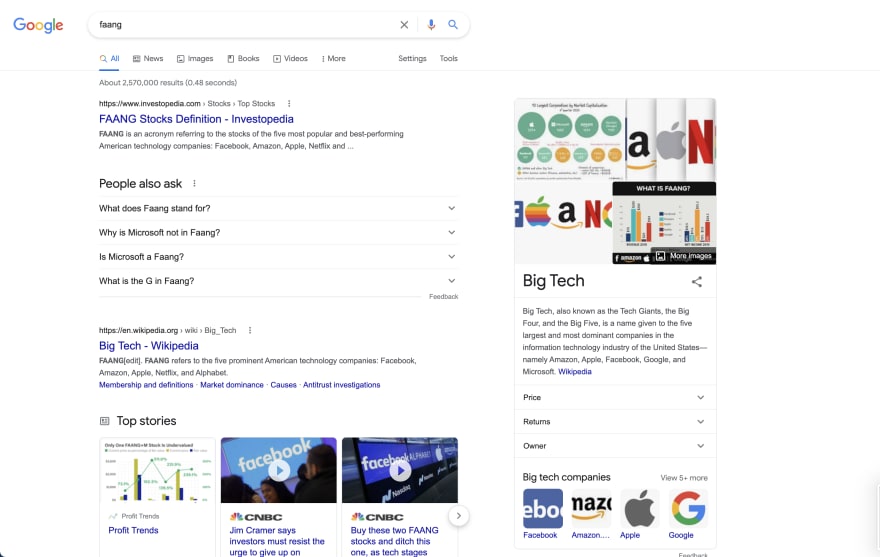
Task: Select Facebook company logo icon
Action: 543,508
